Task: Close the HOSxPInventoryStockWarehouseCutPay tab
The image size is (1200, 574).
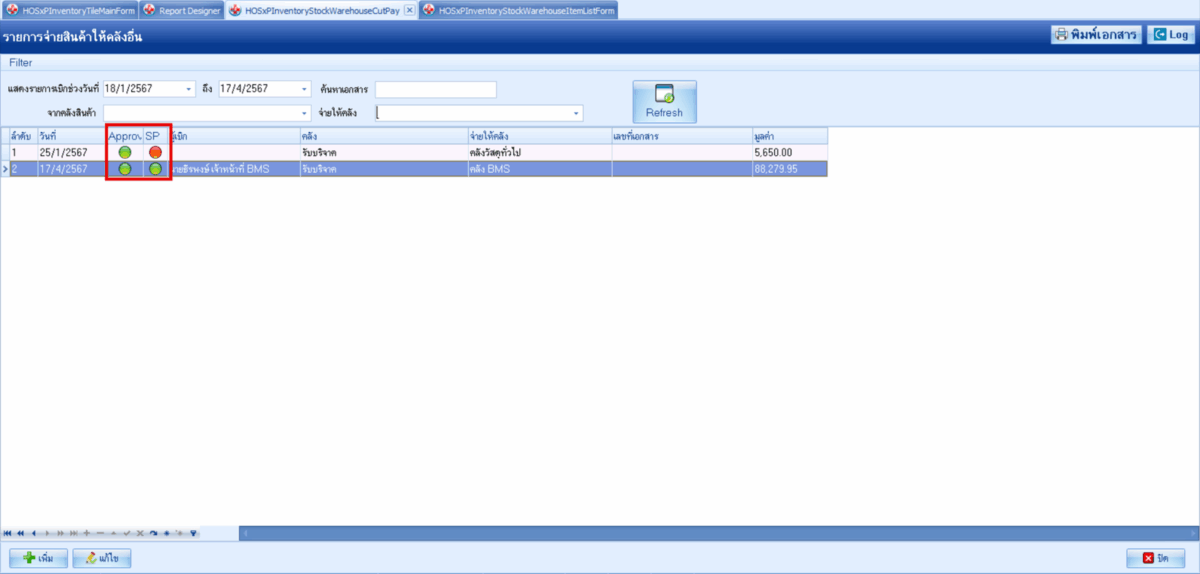Action: pyautogui.click(x=409, y=10)
